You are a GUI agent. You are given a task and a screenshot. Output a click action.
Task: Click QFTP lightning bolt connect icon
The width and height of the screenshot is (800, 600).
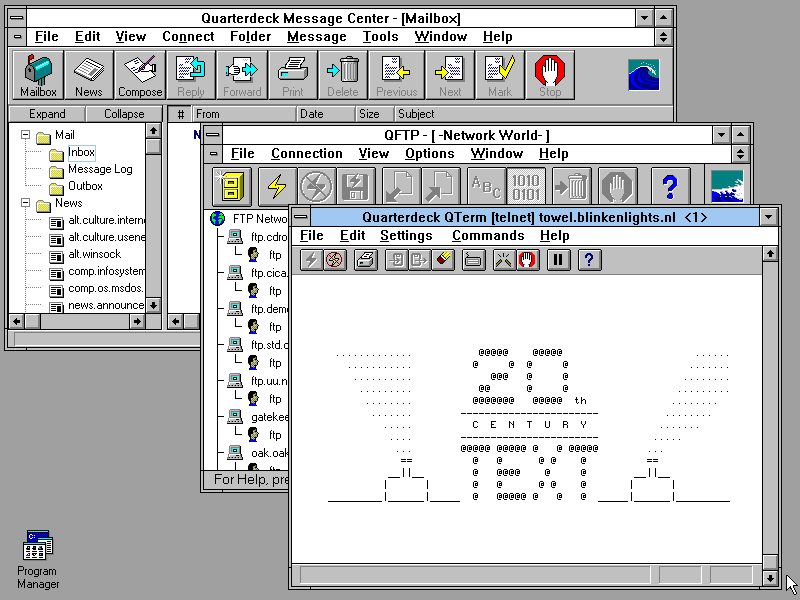pos(277,186)
